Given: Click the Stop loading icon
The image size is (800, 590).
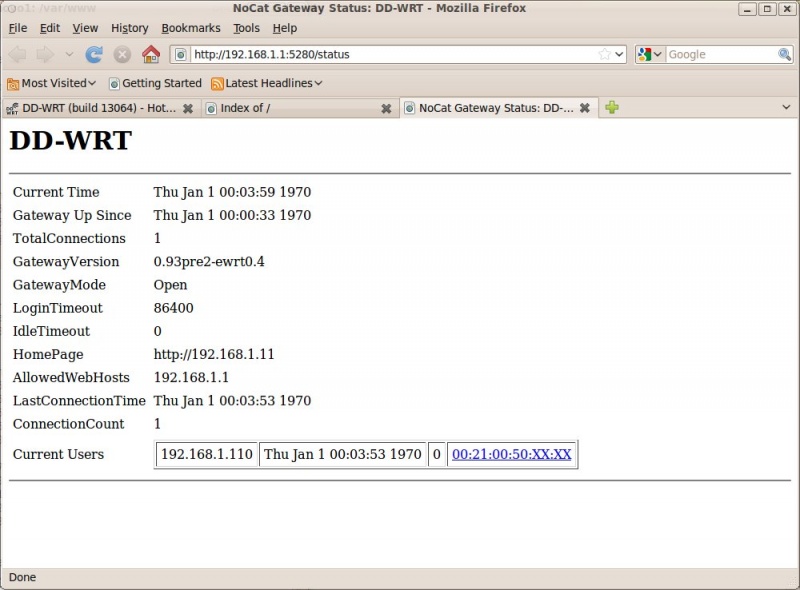Looking at the screenshot, I should tap(122, 54).
